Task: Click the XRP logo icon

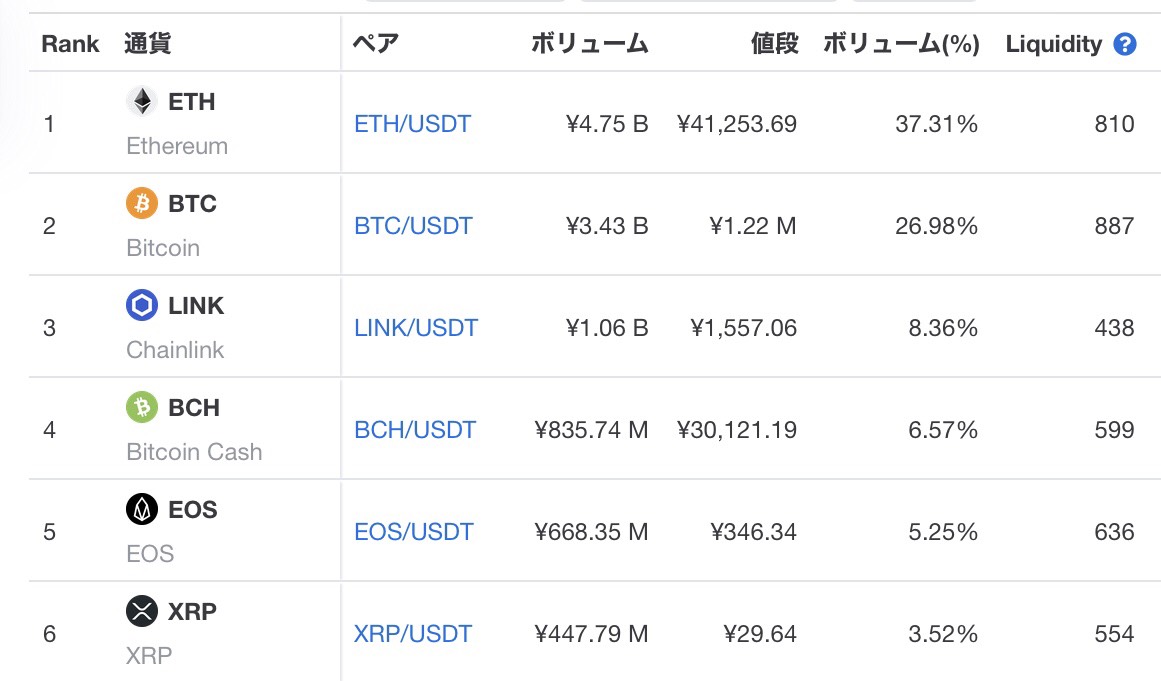Action: (141, 611)
